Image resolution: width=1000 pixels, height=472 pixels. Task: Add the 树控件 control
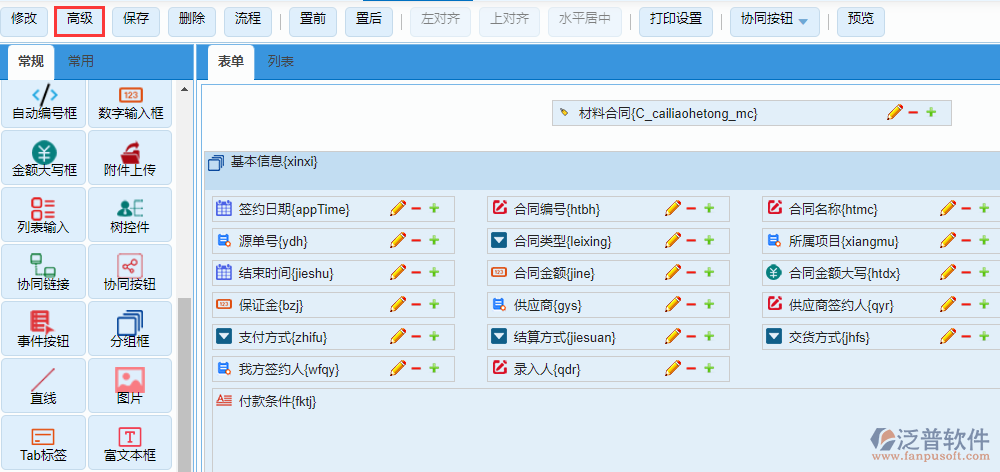(130, 214)
